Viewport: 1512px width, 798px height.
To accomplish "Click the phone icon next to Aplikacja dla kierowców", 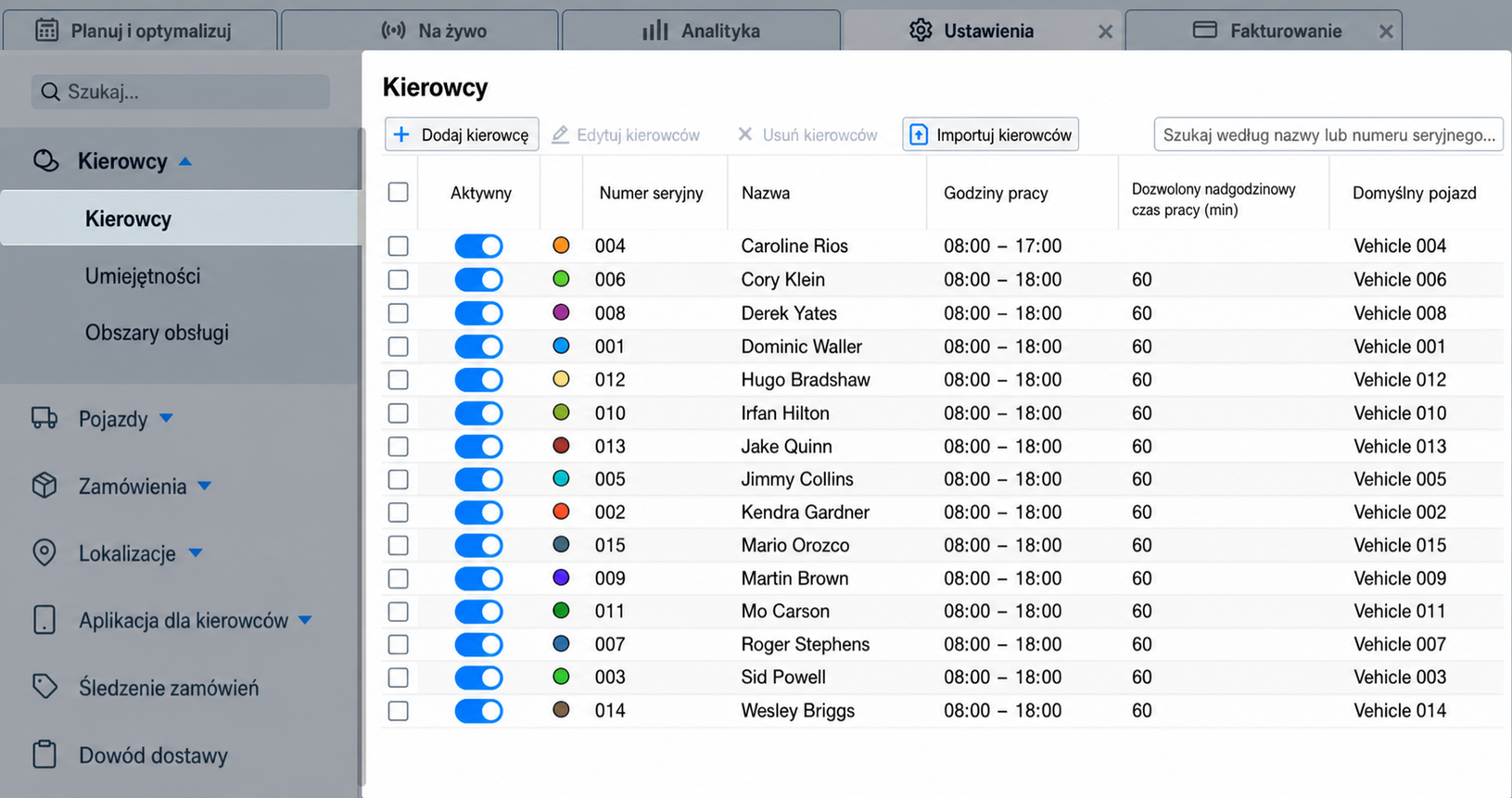I will [x=44, y=620].
